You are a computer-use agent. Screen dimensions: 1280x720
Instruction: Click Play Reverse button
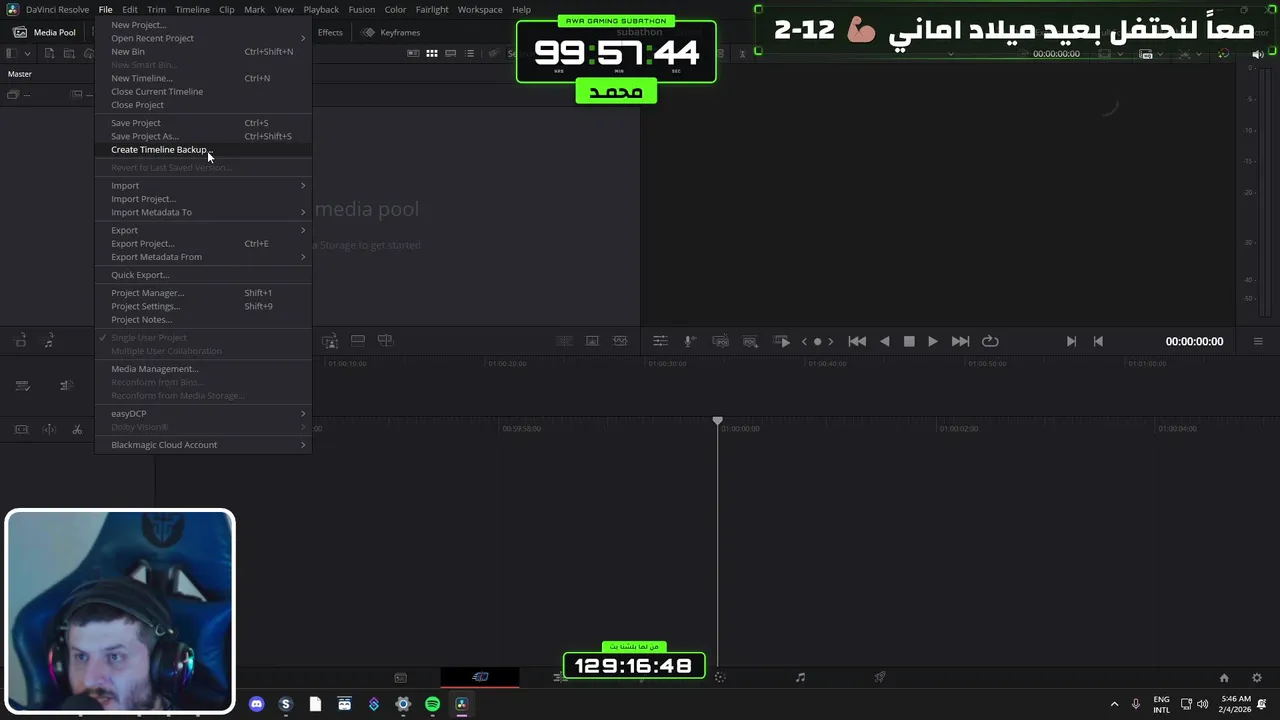pyautogui.click(x=884, y=341)
